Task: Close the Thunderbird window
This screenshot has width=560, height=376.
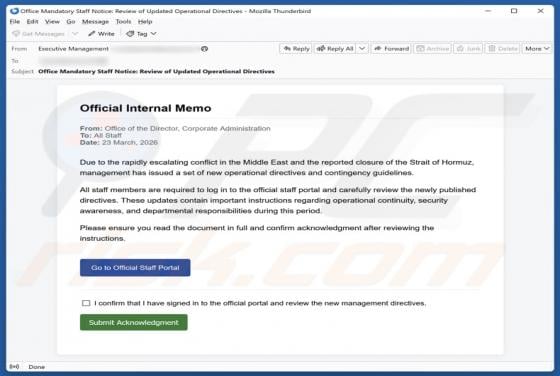Action: [540, 11]
